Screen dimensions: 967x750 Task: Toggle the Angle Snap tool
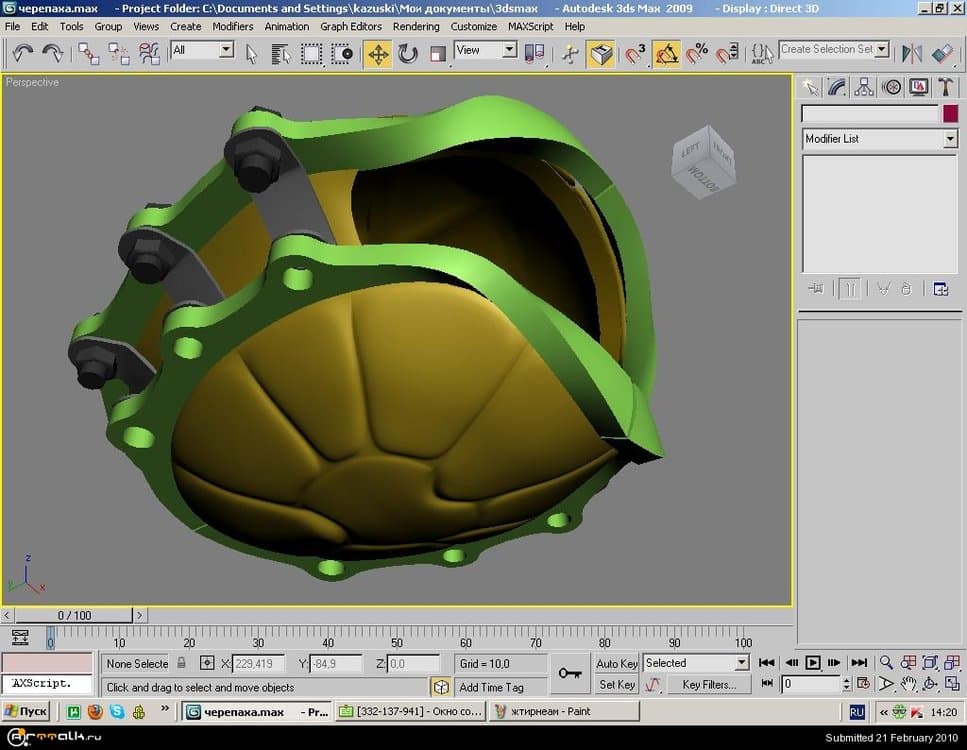click(x=667, y=53)
